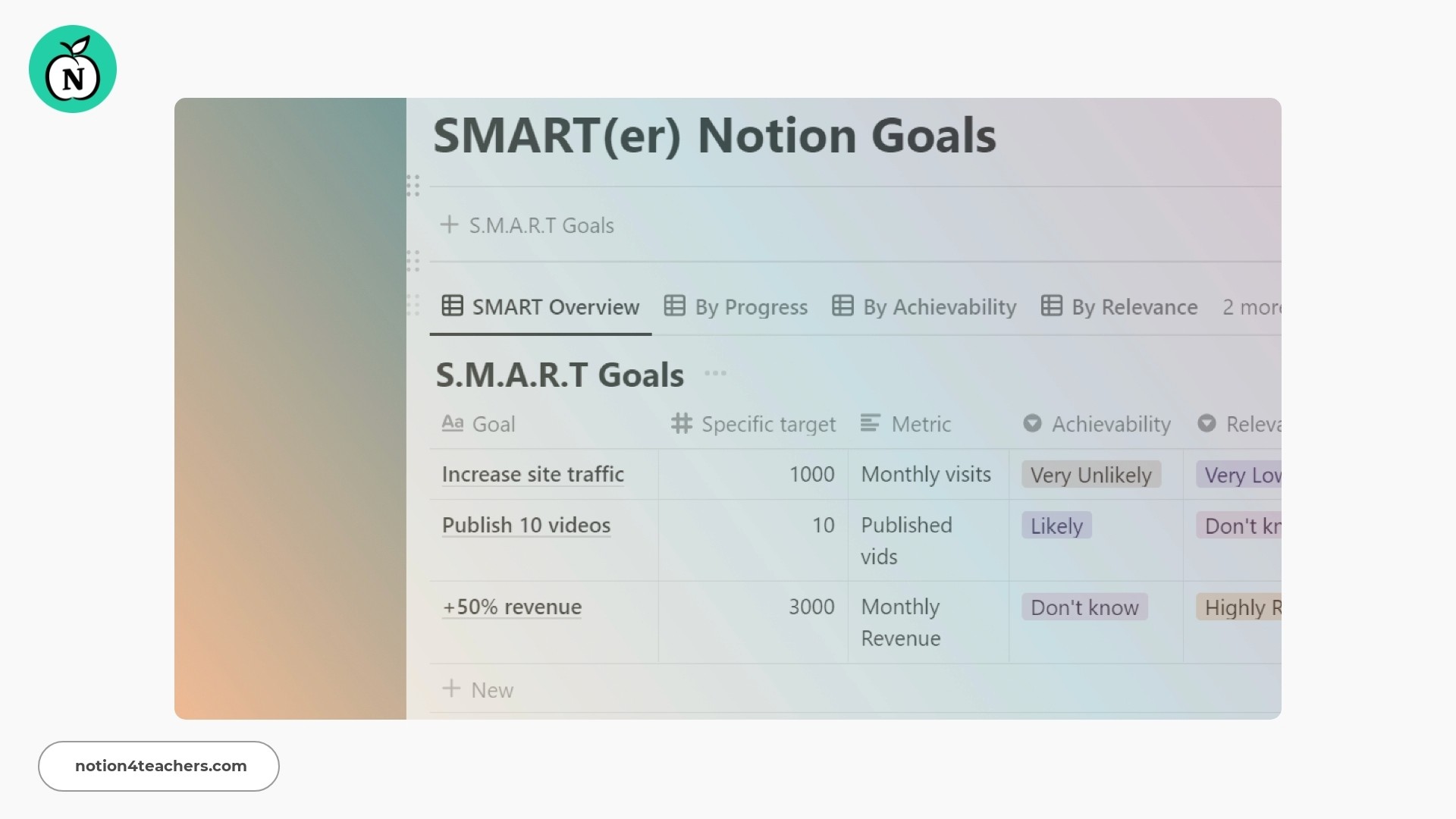Click Likely achievability tag for Publish 10 videos

pyautogui.click(x=1057, y=525)
